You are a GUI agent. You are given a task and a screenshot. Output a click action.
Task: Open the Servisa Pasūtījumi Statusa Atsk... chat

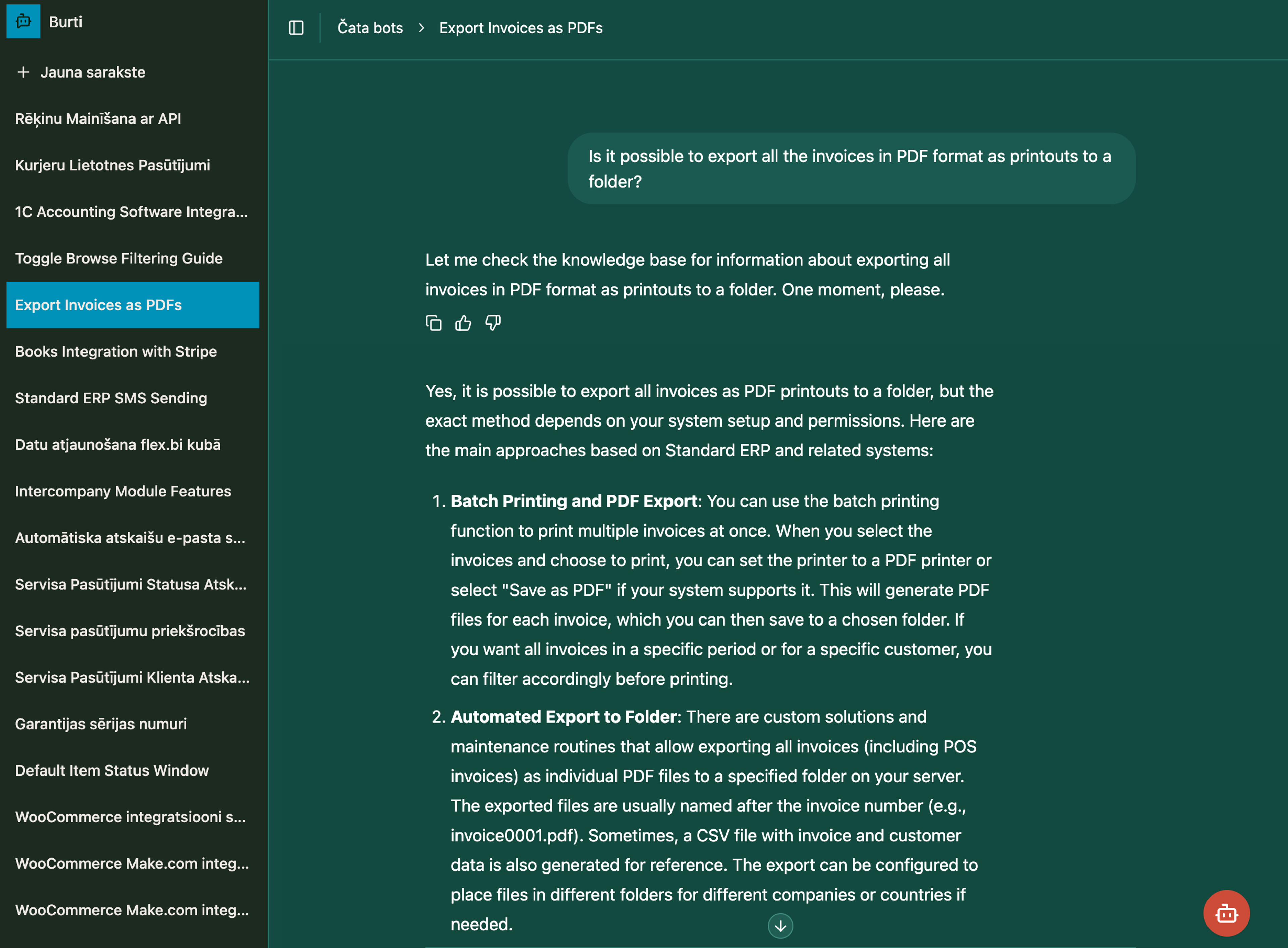point(132,584)
